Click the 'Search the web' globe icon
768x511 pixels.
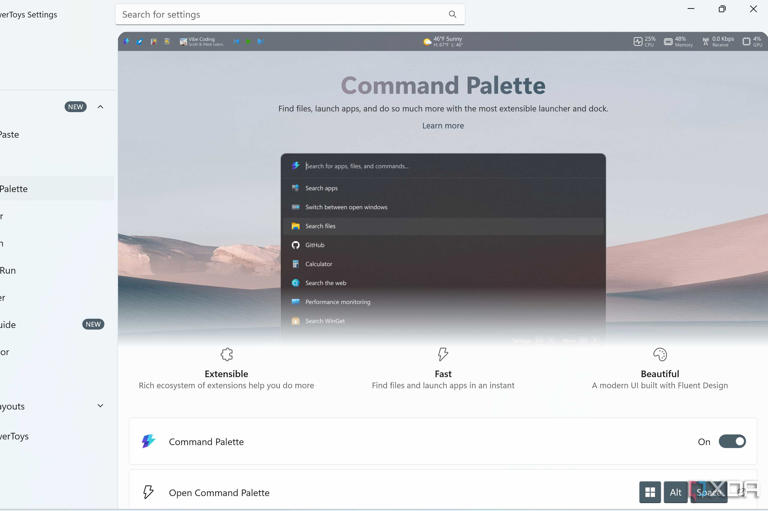click(295, 283)
